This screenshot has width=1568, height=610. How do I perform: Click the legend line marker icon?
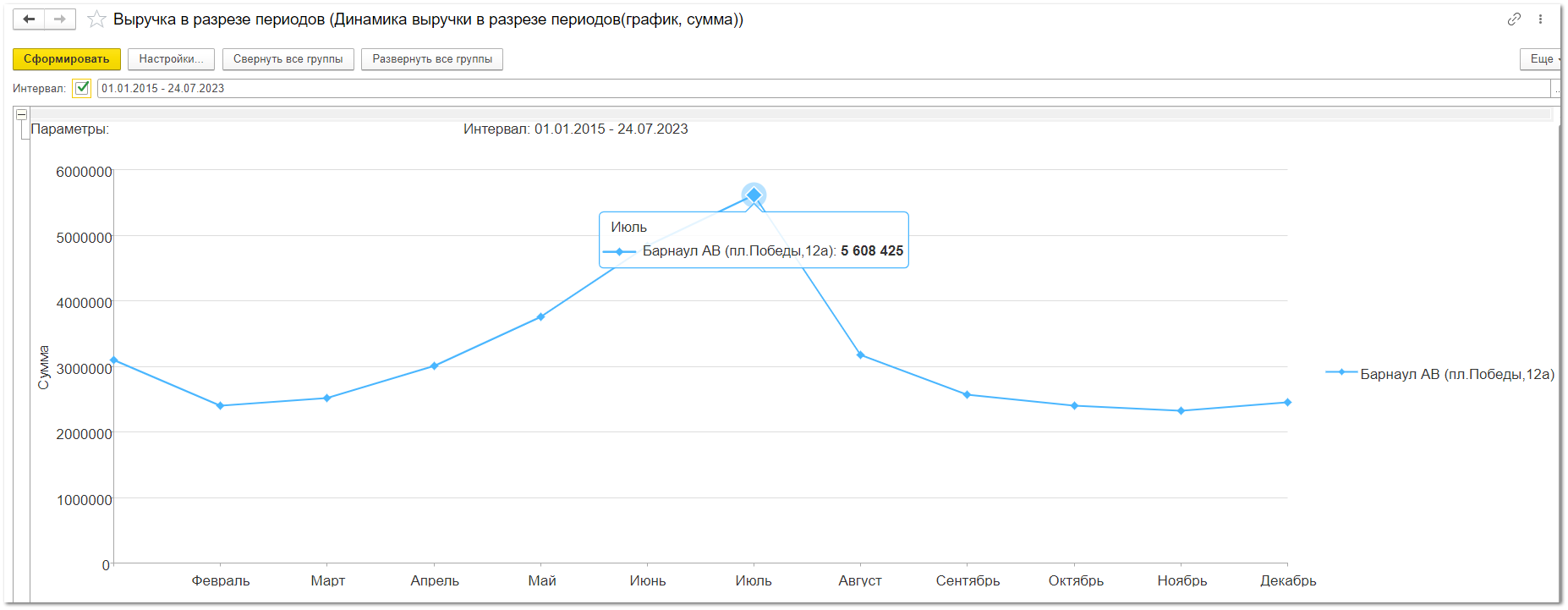click(1341, 372)
